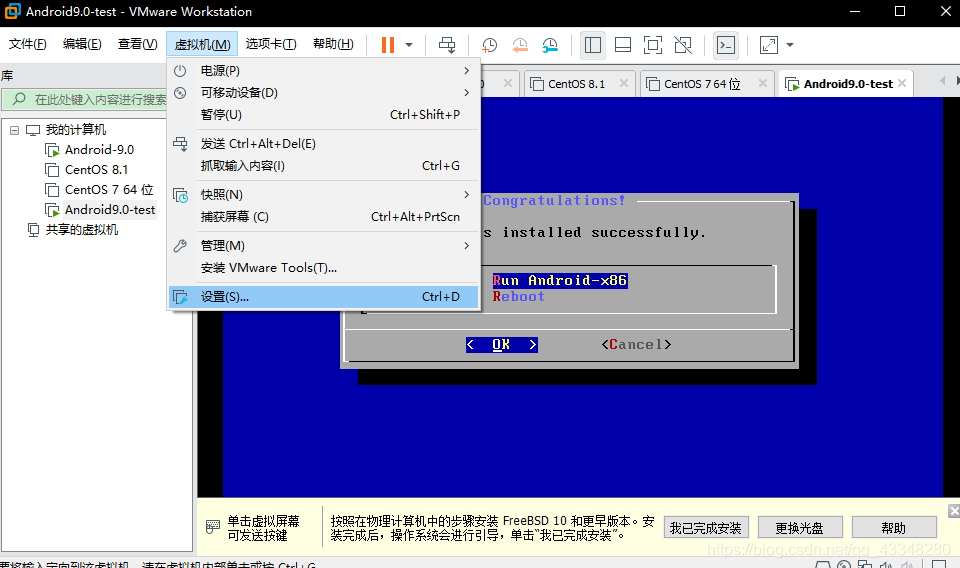Switch to the Android9.0-test tab
Screen dimensions: 960x568
pos(849,84)
